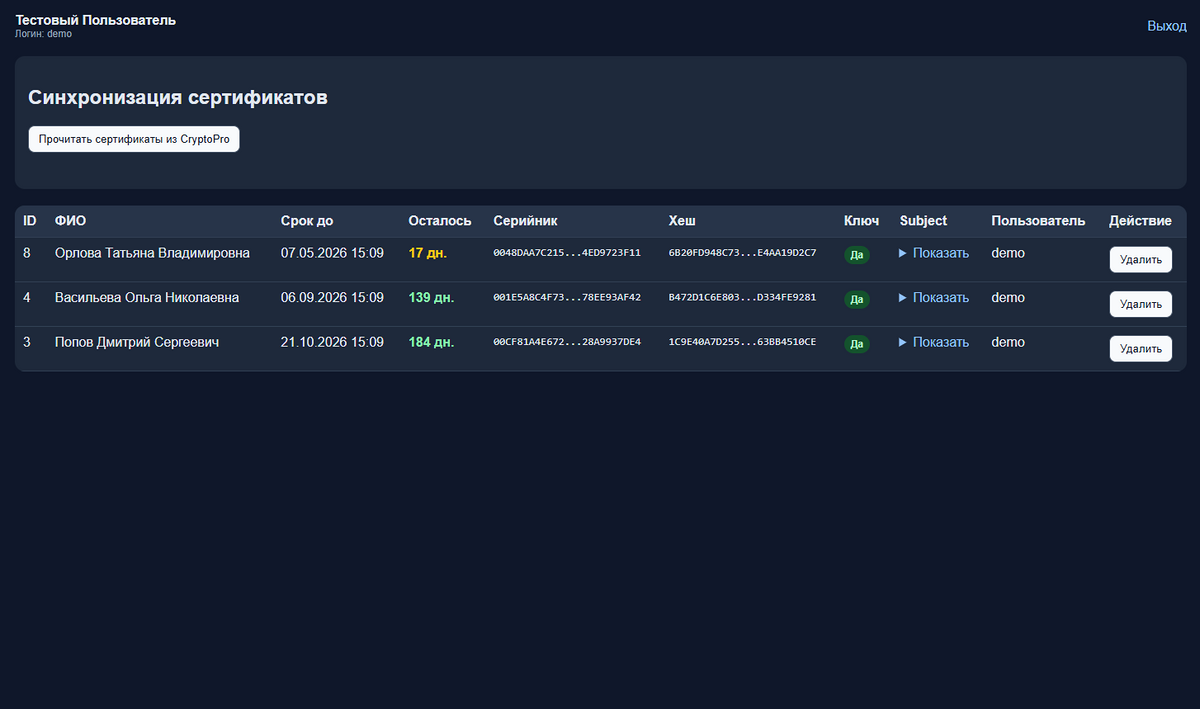Click the Пользователь column header
This screenshot has height=709, width=1200.
tap(1038, 220)
